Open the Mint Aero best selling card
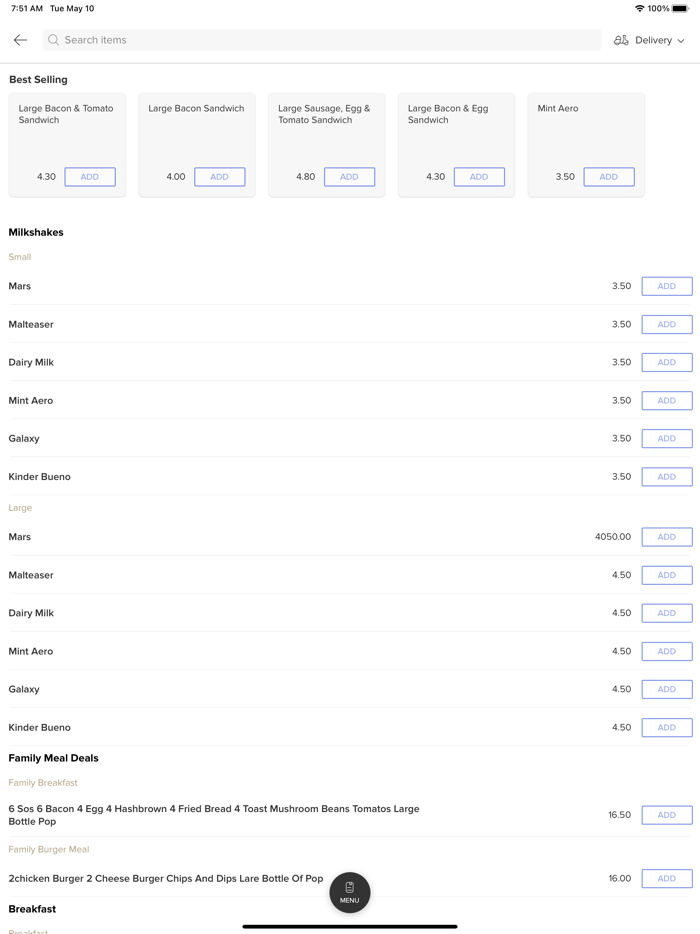 586,145
